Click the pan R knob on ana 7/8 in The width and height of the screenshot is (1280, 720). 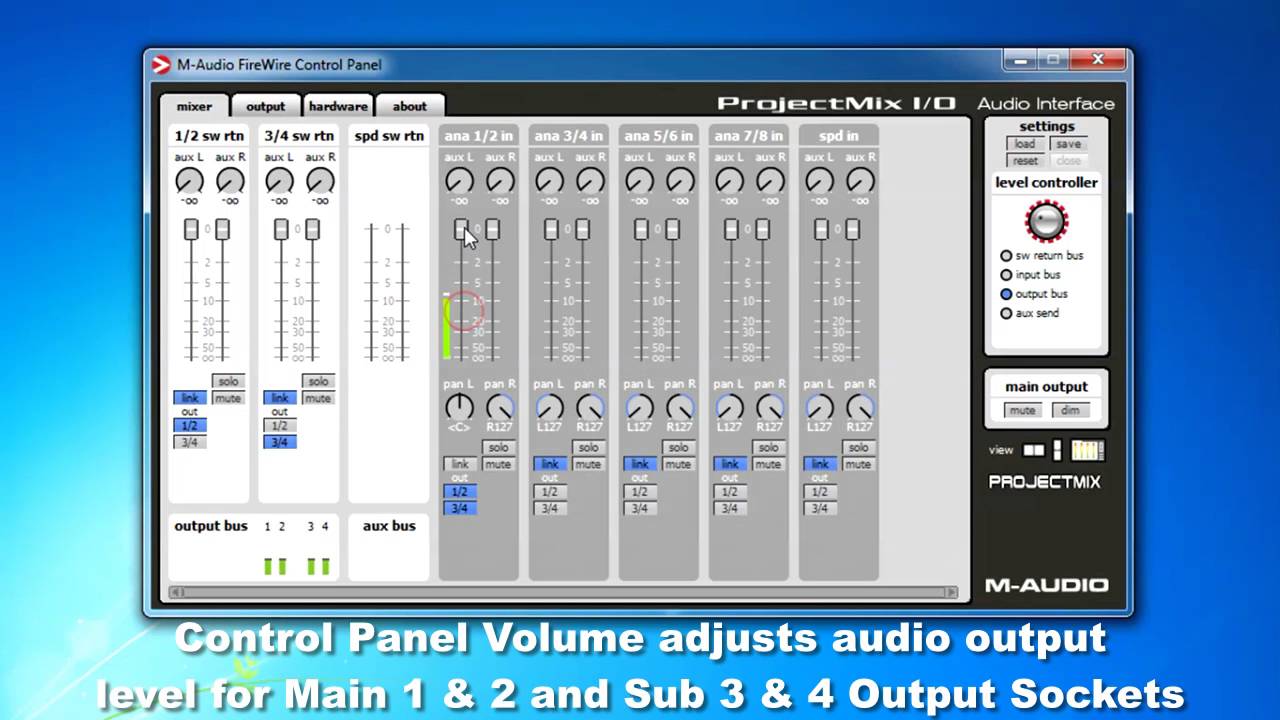pyautogui.click(x=770, y=407)
